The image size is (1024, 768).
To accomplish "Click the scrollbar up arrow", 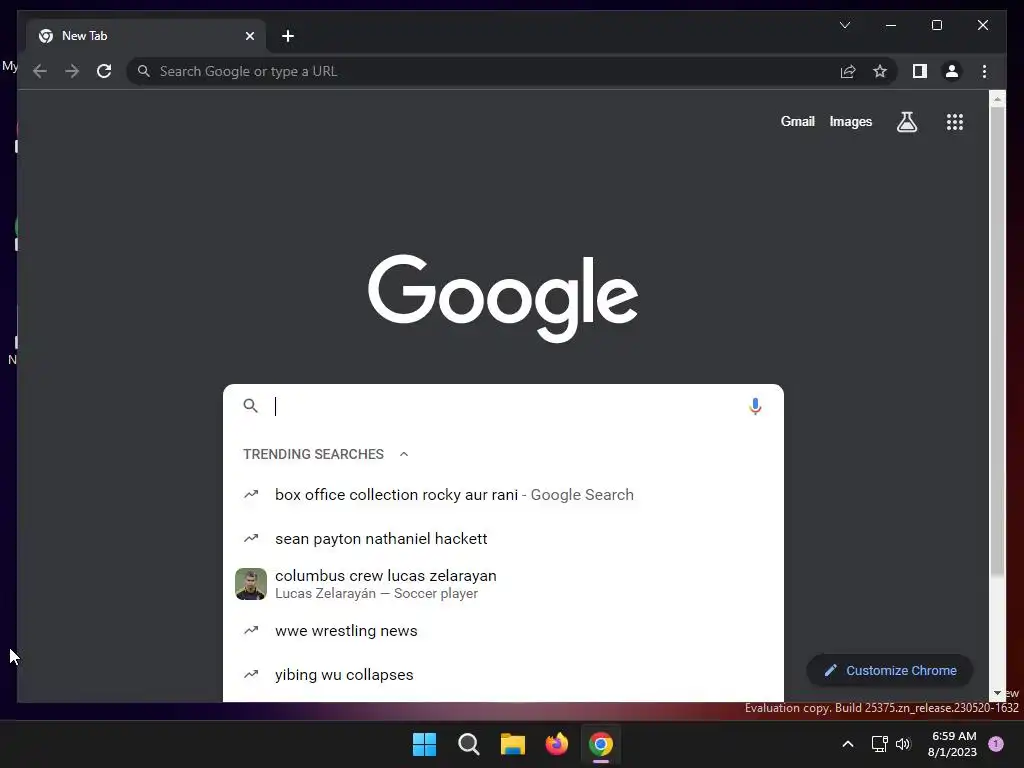I will pyautogui.click(x=997, y=99).
